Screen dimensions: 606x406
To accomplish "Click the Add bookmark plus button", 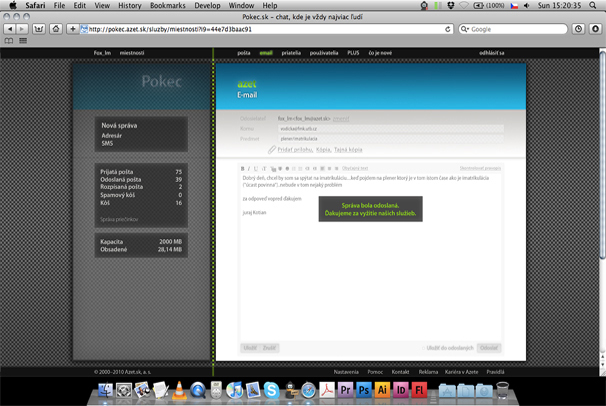I will (73, 29).
